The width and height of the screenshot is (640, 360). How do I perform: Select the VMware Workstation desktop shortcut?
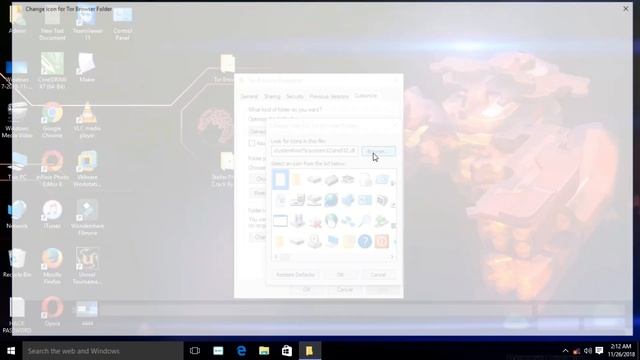(87, 169)
